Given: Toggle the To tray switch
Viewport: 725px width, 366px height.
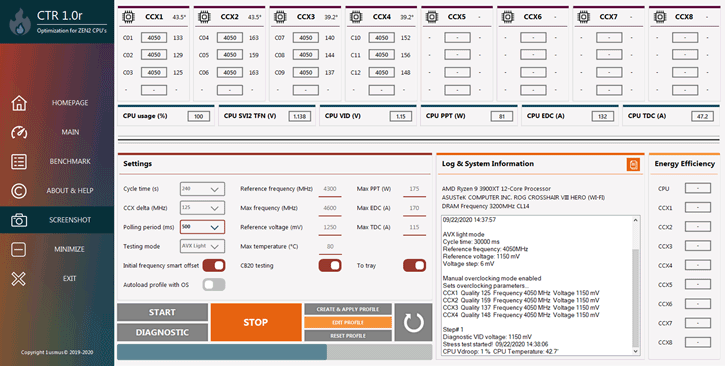Looking at the screenshot, I should [x=414, y=265].
